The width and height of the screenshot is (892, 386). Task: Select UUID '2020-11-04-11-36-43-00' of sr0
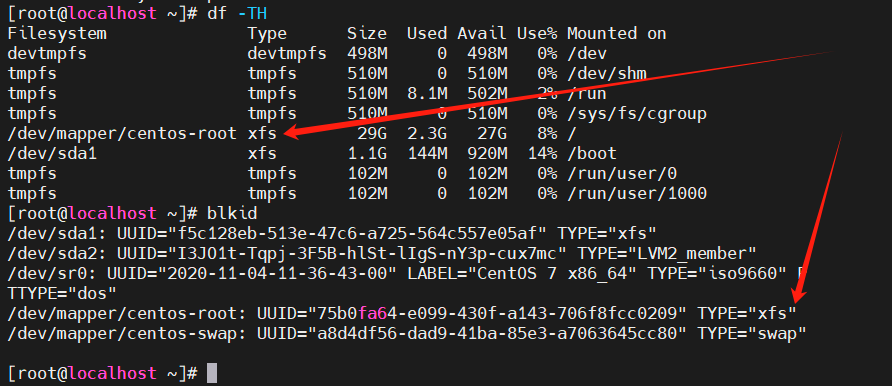tap(276, 273)
